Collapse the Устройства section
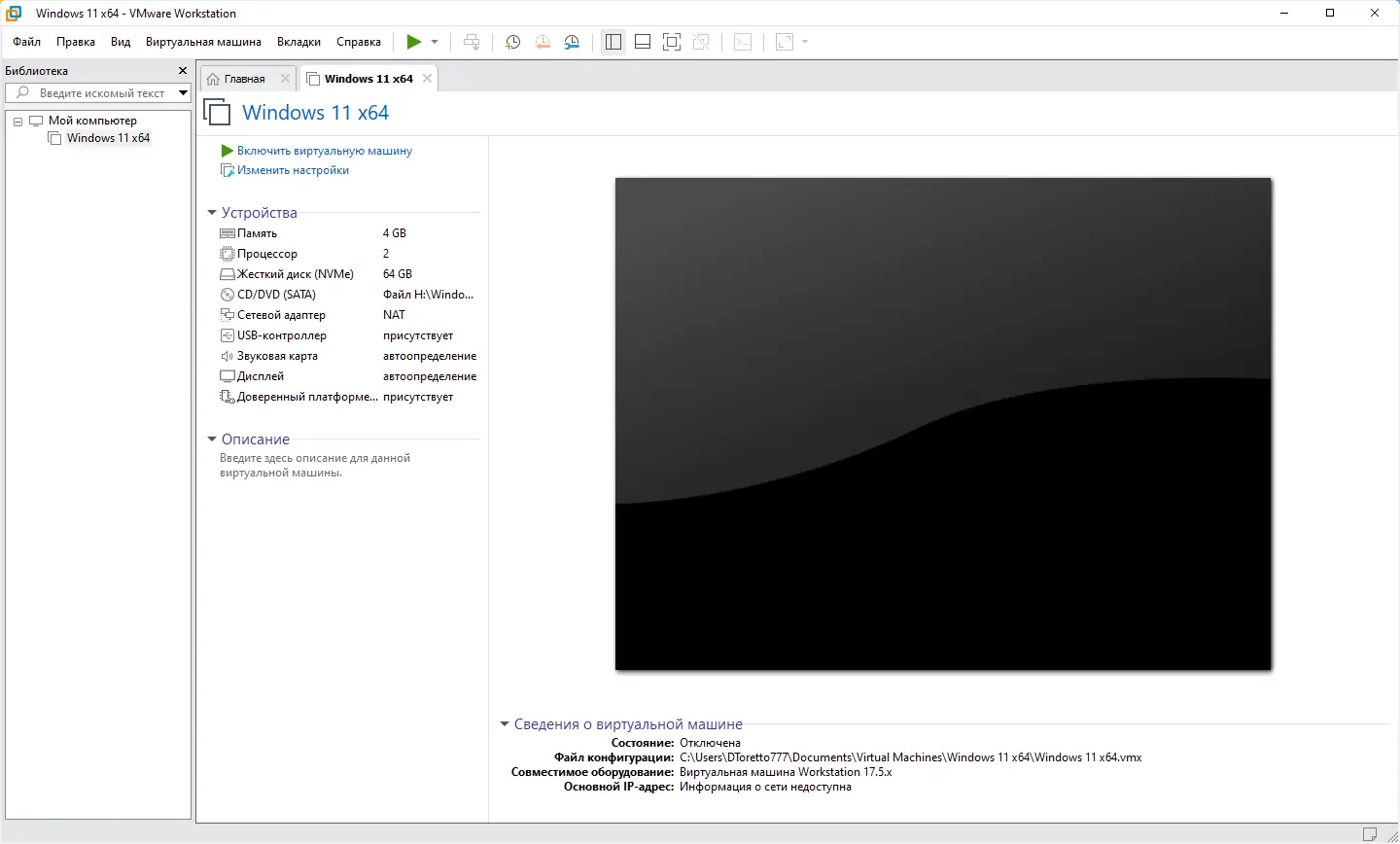The image size is (1400, 844). (x=212, y=213)
